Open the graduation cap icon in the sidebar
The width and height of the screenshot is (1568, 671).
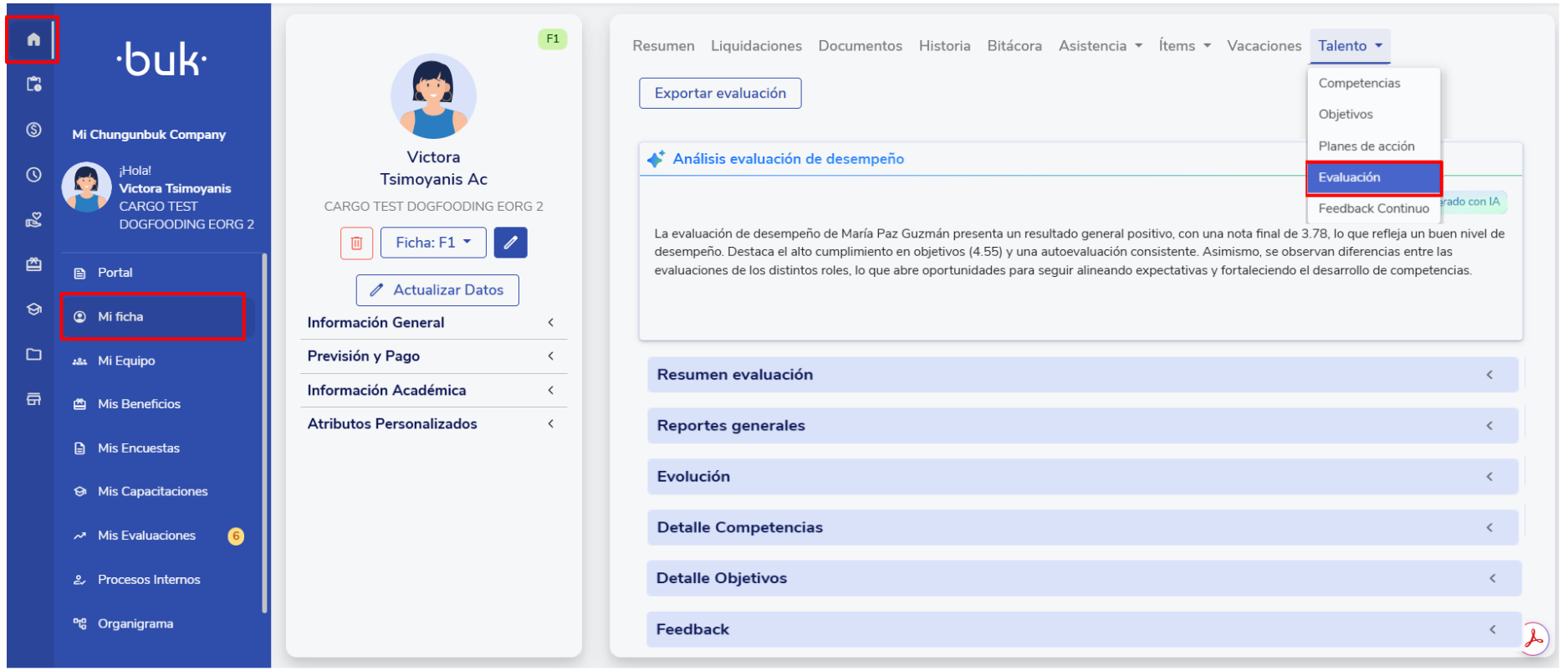click(33, 310)
